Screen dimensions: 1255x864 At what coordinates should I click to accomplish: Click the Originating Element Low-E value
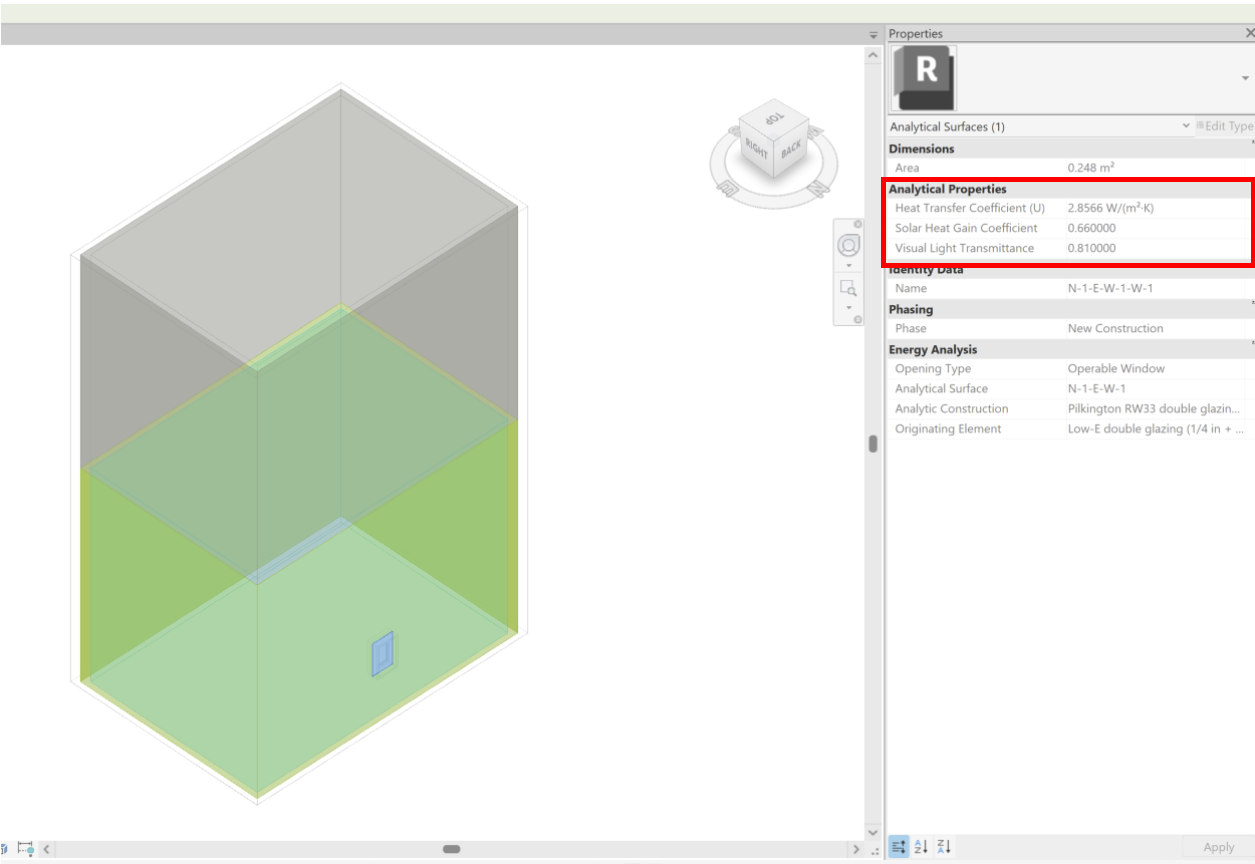(1157, 428)
